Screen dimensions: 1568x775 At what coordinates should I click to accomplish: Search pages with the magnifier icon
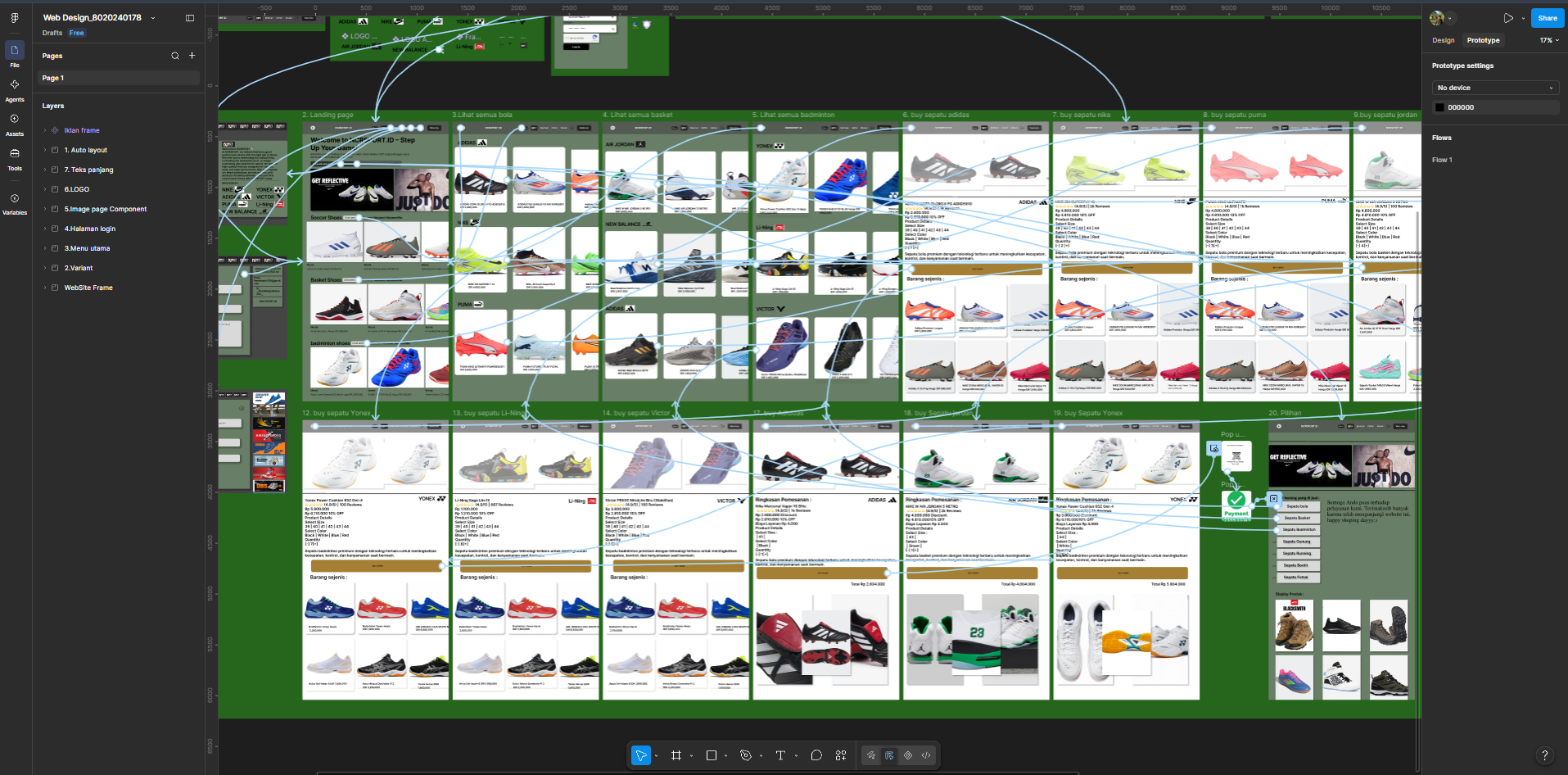[174, 56]
